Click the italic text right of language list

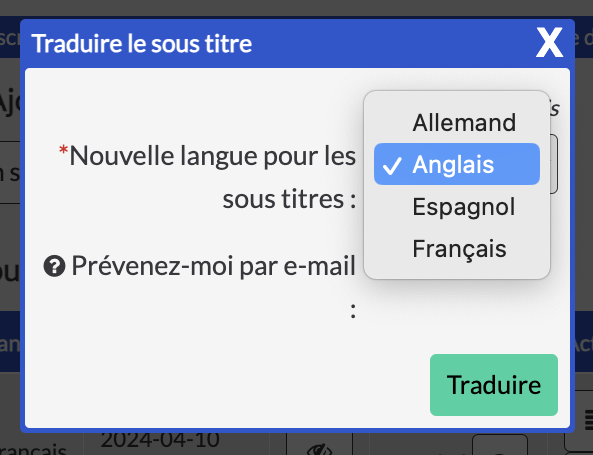[x=555, y=109]
